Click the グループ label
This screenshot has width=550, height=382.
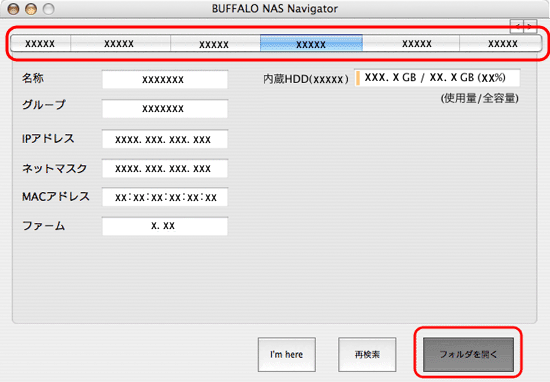(x=43, y=104)
